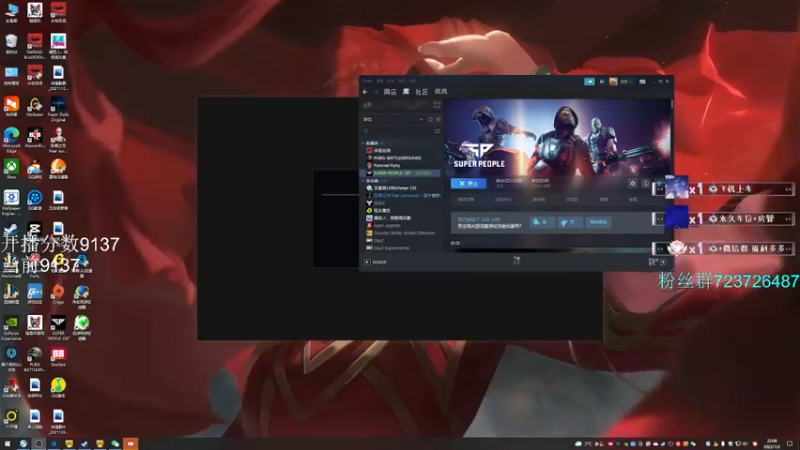
Task: Open the Steam account avatar menu
Action: pyautogui.click(x=613, y=82)
